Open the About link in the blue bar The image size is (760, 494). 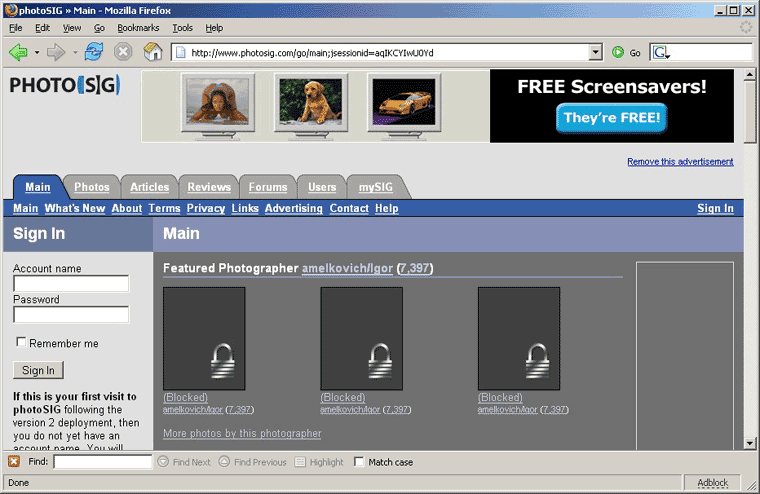[127, 208]
